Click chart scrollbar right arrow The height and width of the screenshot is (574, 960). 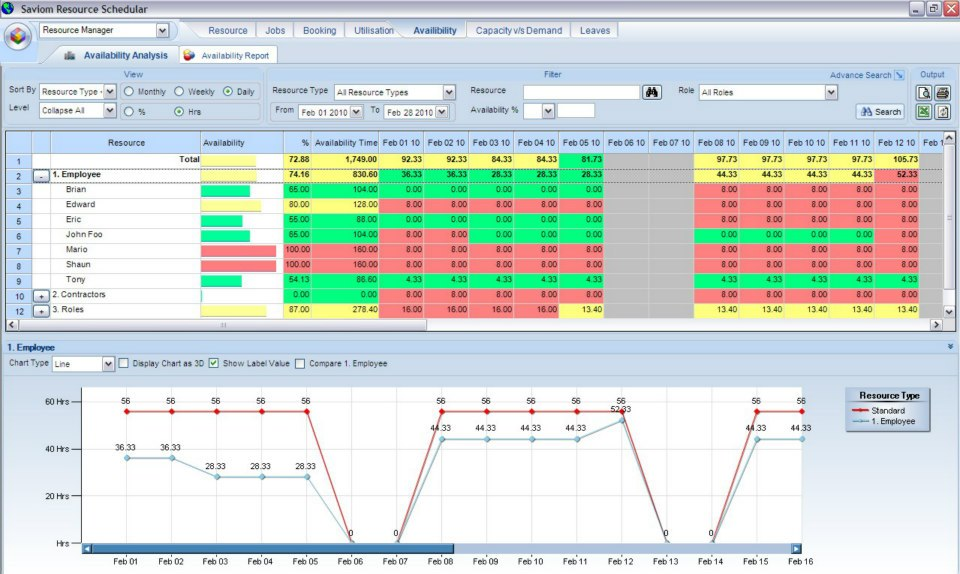pyautogui.click(x=796, y=549)
